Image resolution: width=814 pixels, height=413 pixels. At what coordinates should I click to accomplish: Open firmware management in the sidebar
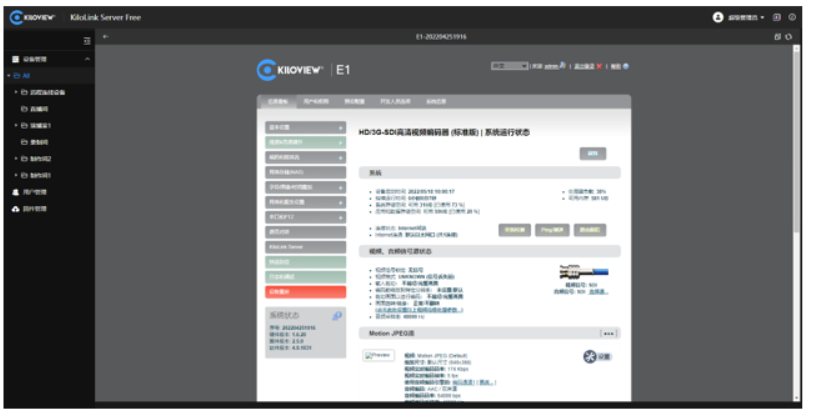35,209
